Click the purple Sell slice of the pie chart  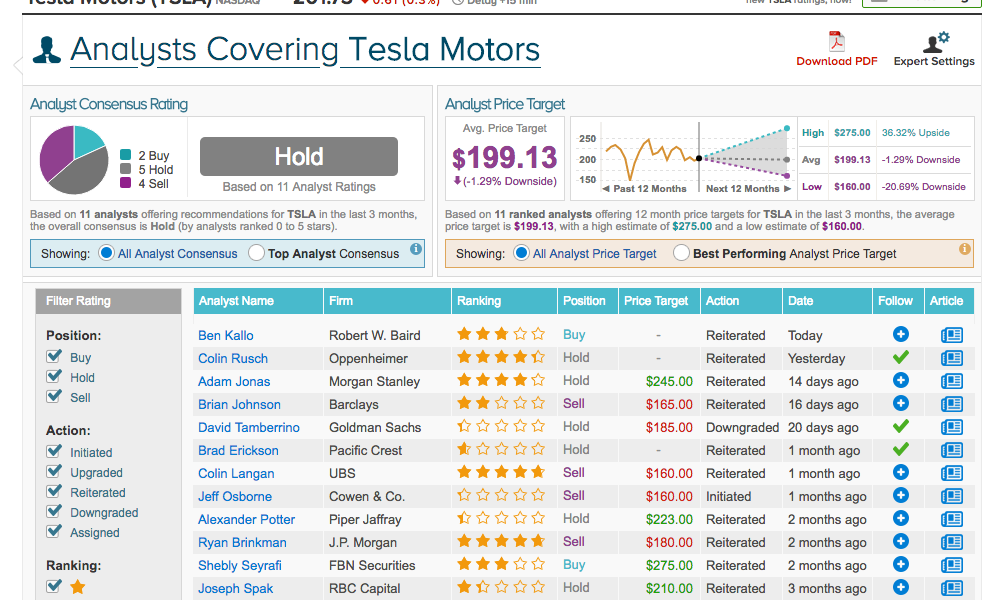[x=55, y=154]
